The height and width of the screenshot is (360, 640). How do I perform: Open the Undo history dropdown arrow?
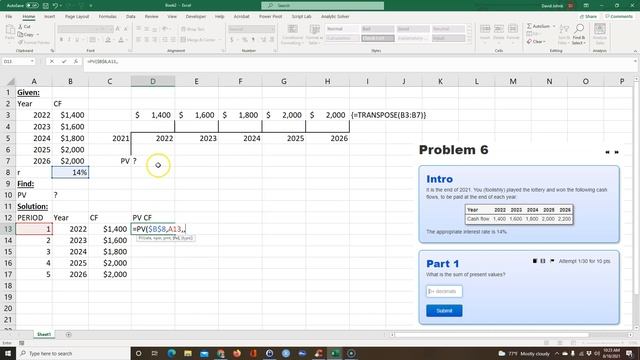click(x=61, y=6)
